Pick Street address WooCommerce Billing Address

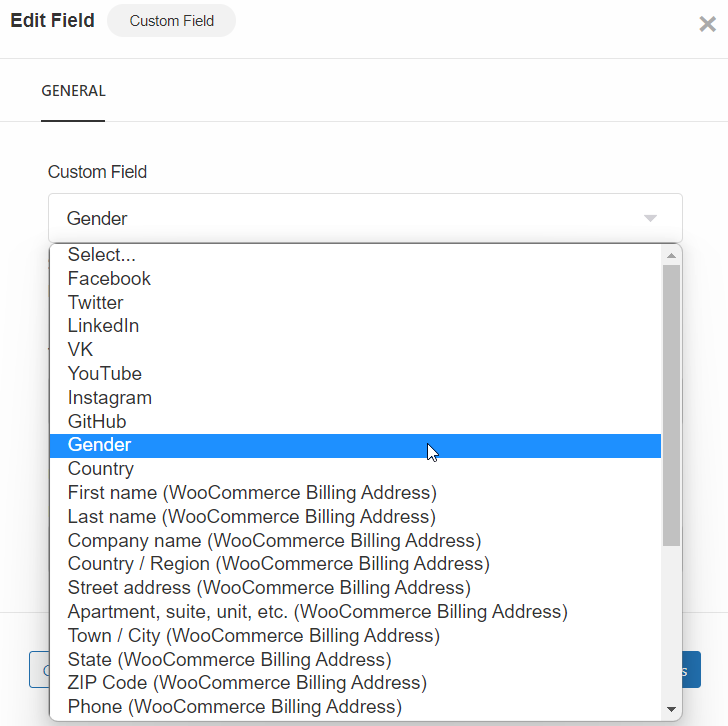[355, 588]
